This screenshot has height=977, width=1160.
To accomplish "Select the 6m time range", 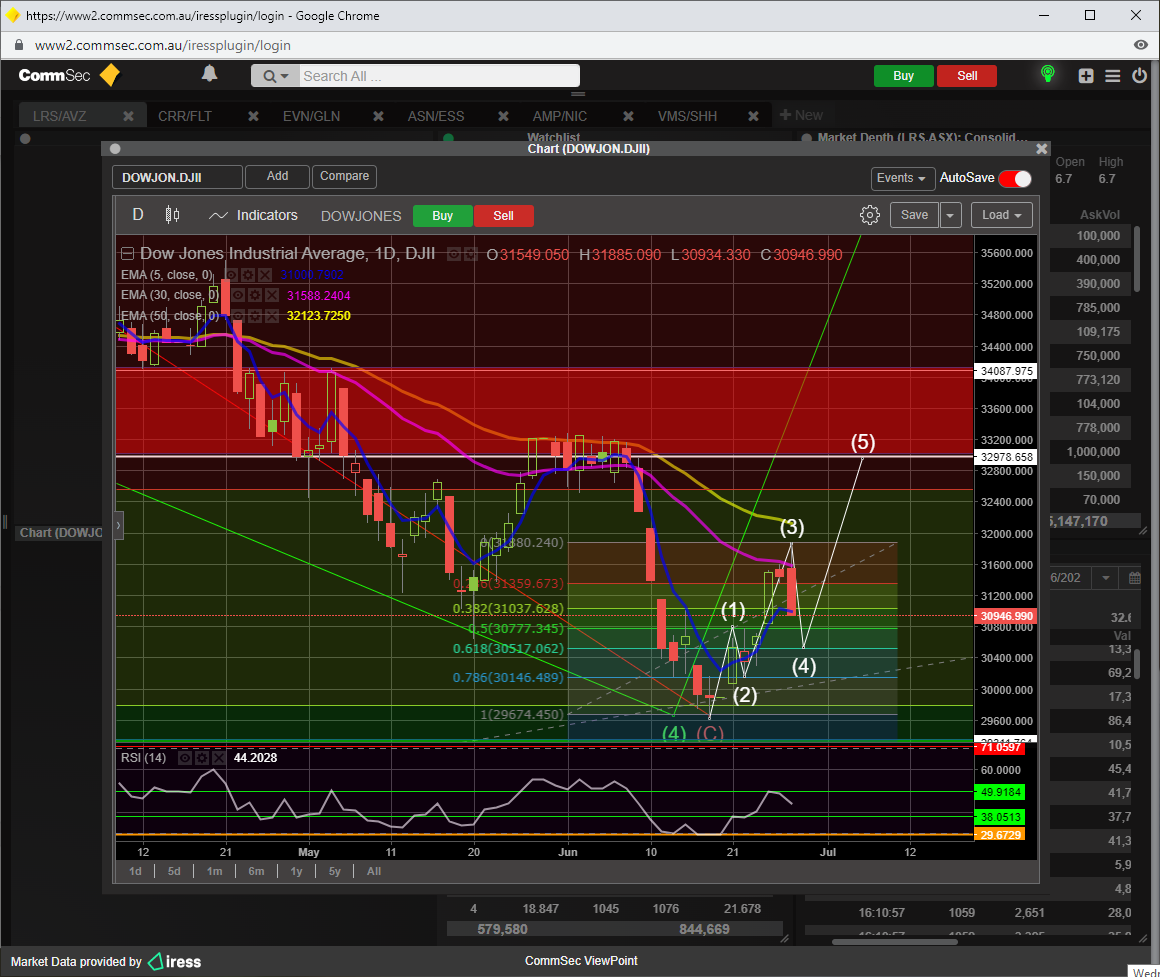I will coord(256,871).
